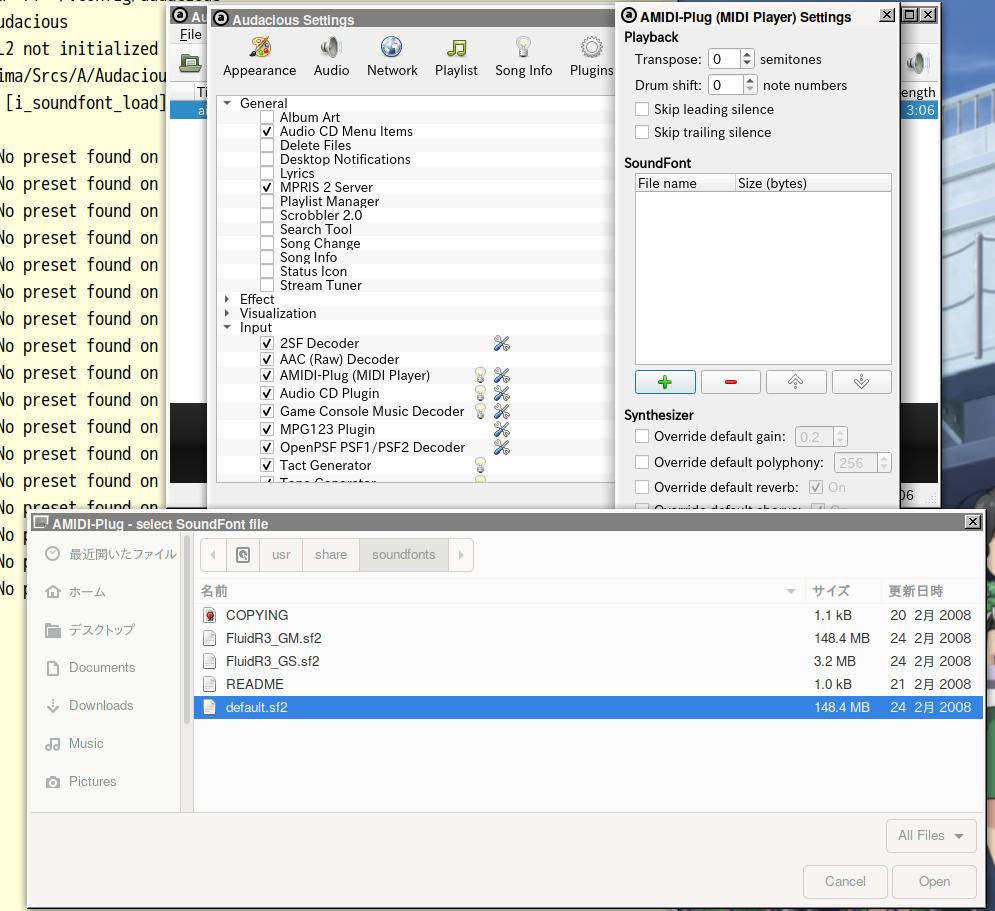
Task: Open Pictures folder in sidebar
Action: [81, 782]
